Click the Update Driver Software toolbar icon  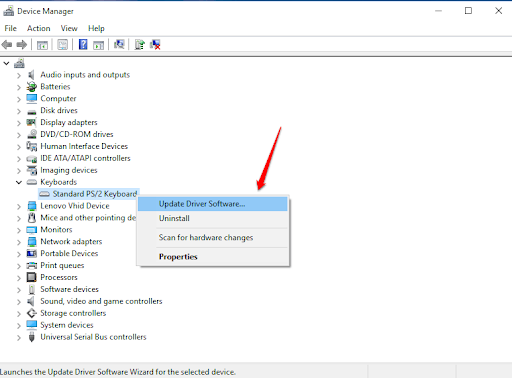click(140, 44)
